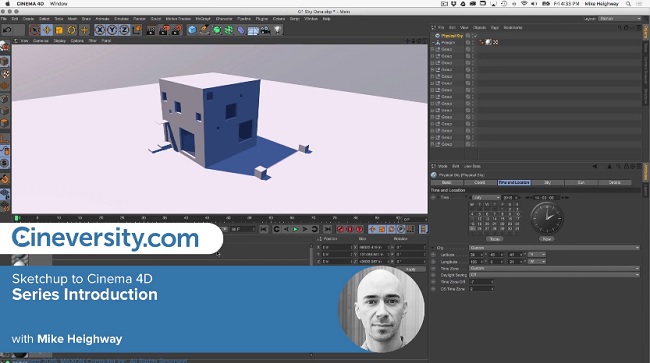Screen dimensions: 650x363
Task: Open the MoGraph menu
Action: (x=203, y=19)
